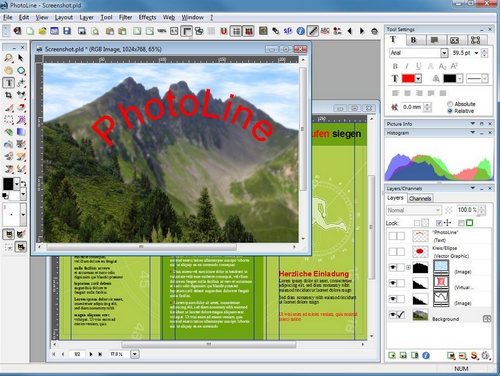Click blue info icon below layers list
This screenshot has height=376, width=500.
tap(426, 355)
